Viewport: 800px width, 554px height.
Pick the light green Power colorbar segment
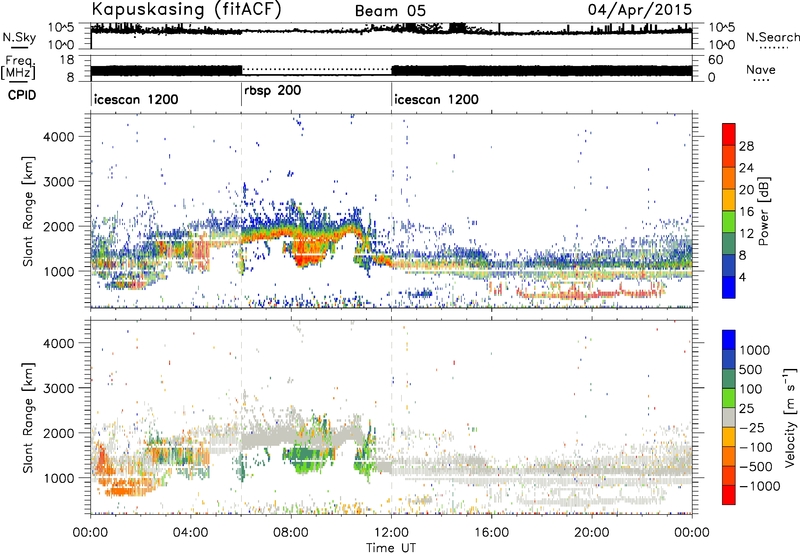click(x=729, y=221)
